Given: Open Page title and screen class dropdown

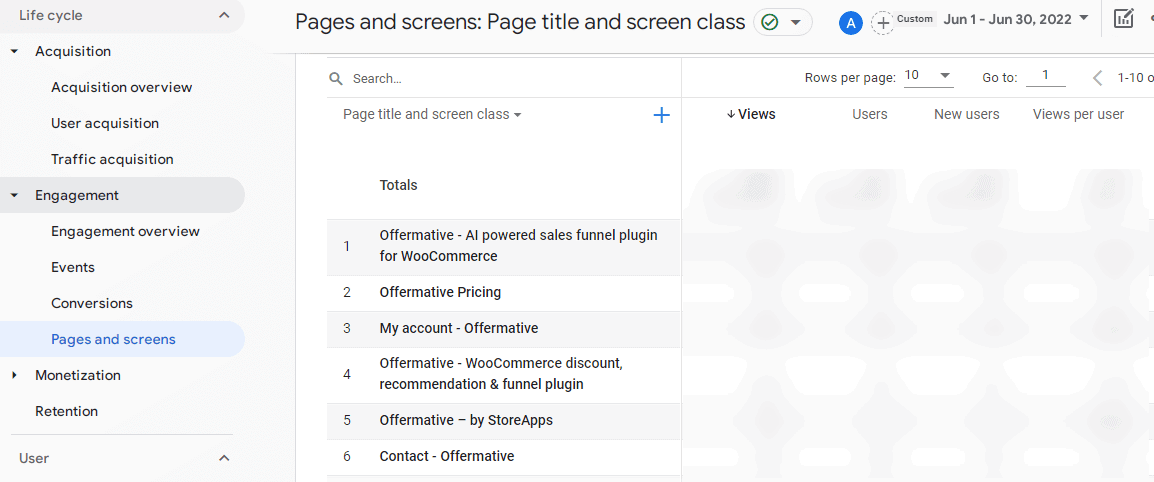Looking at the screenshot, I should pos(433,115).
